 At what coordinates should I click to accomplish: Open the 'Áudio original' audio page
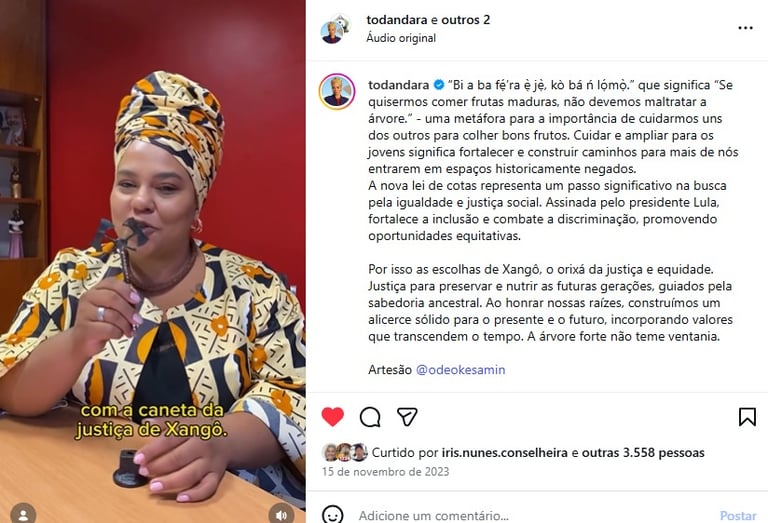pyautogui.click(x=401, y=38)
